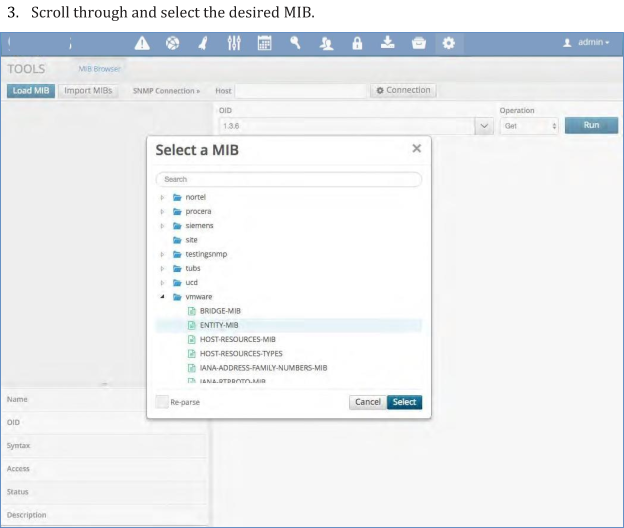The image size is (624, 528).
Task: Open the admin user menu
Action: (x=586, y=43)
